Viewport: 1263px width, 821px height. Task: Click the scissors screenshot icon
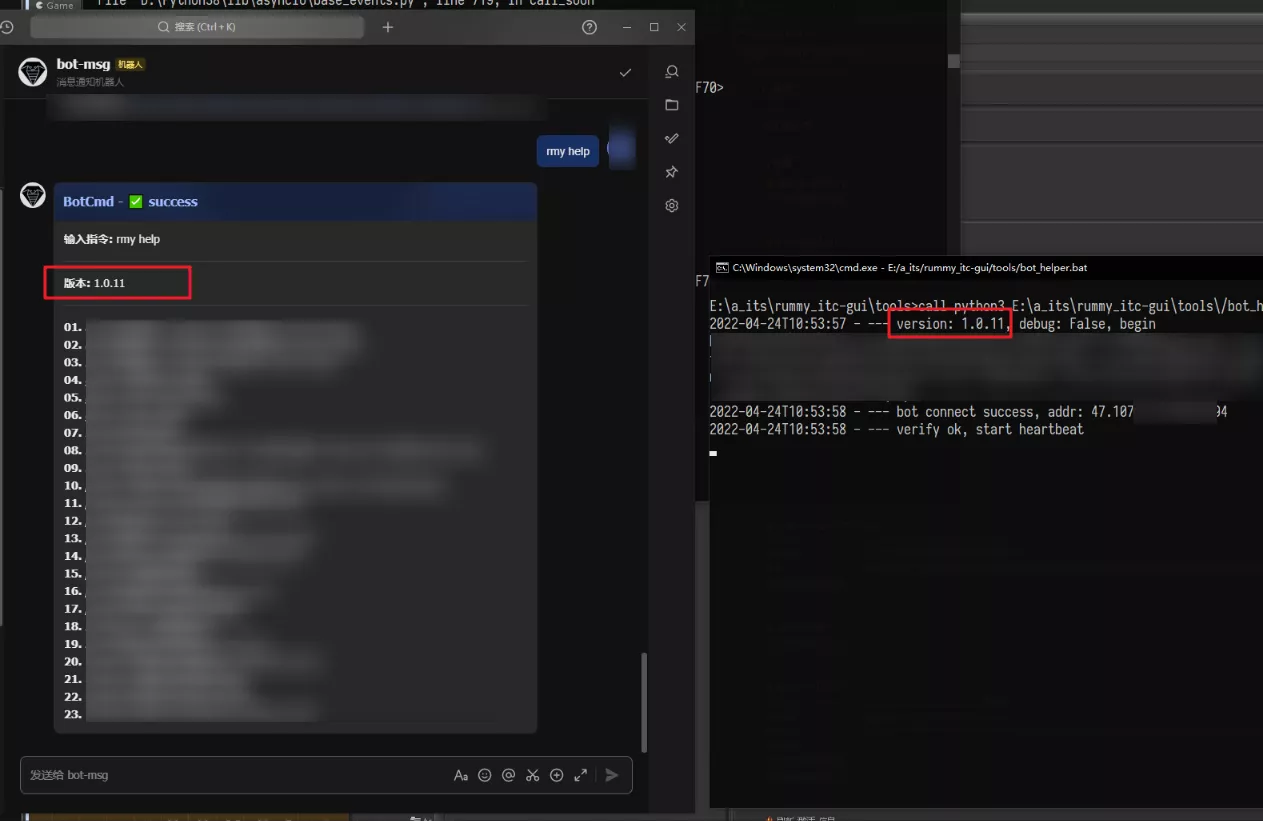click(533, 775)
